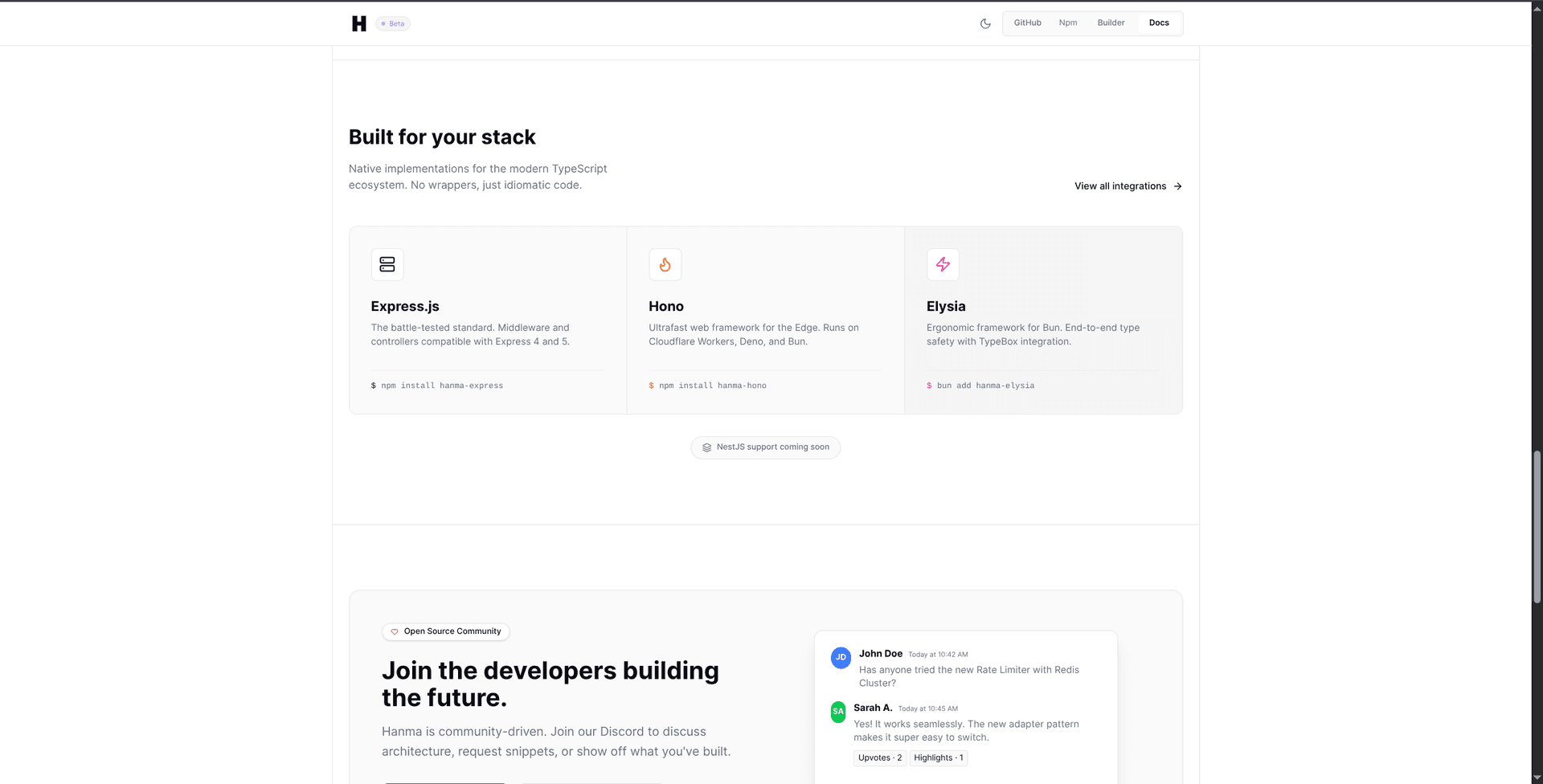Click the John Doe username
This screenshot has width=1543, height=784.
click(x=881, y=654)
